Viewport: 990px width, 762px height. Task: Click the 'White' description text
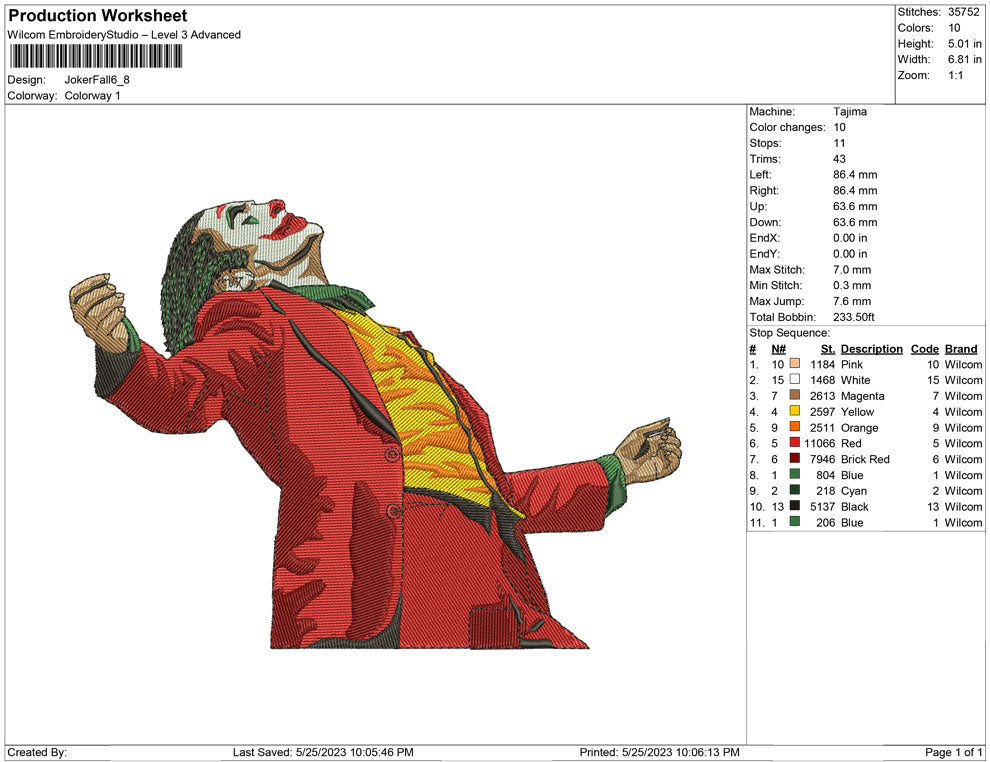(x=856, y=380)
